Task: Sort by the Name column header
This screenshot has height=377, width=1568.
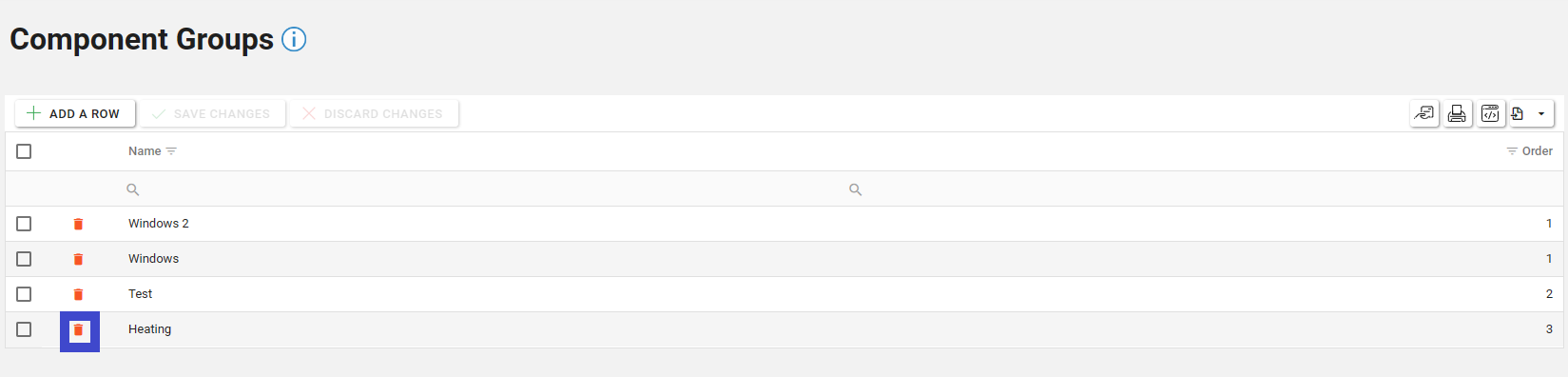Action: point(145,151)
